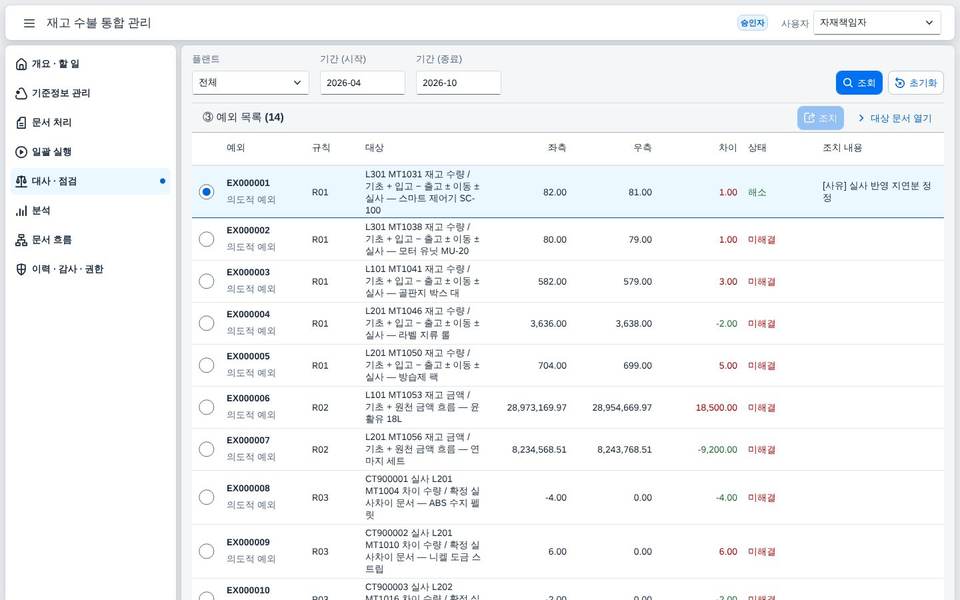Open 문서 처리 menu item
This screenshot has height=600, width=960.
click(x=91, y=122)
